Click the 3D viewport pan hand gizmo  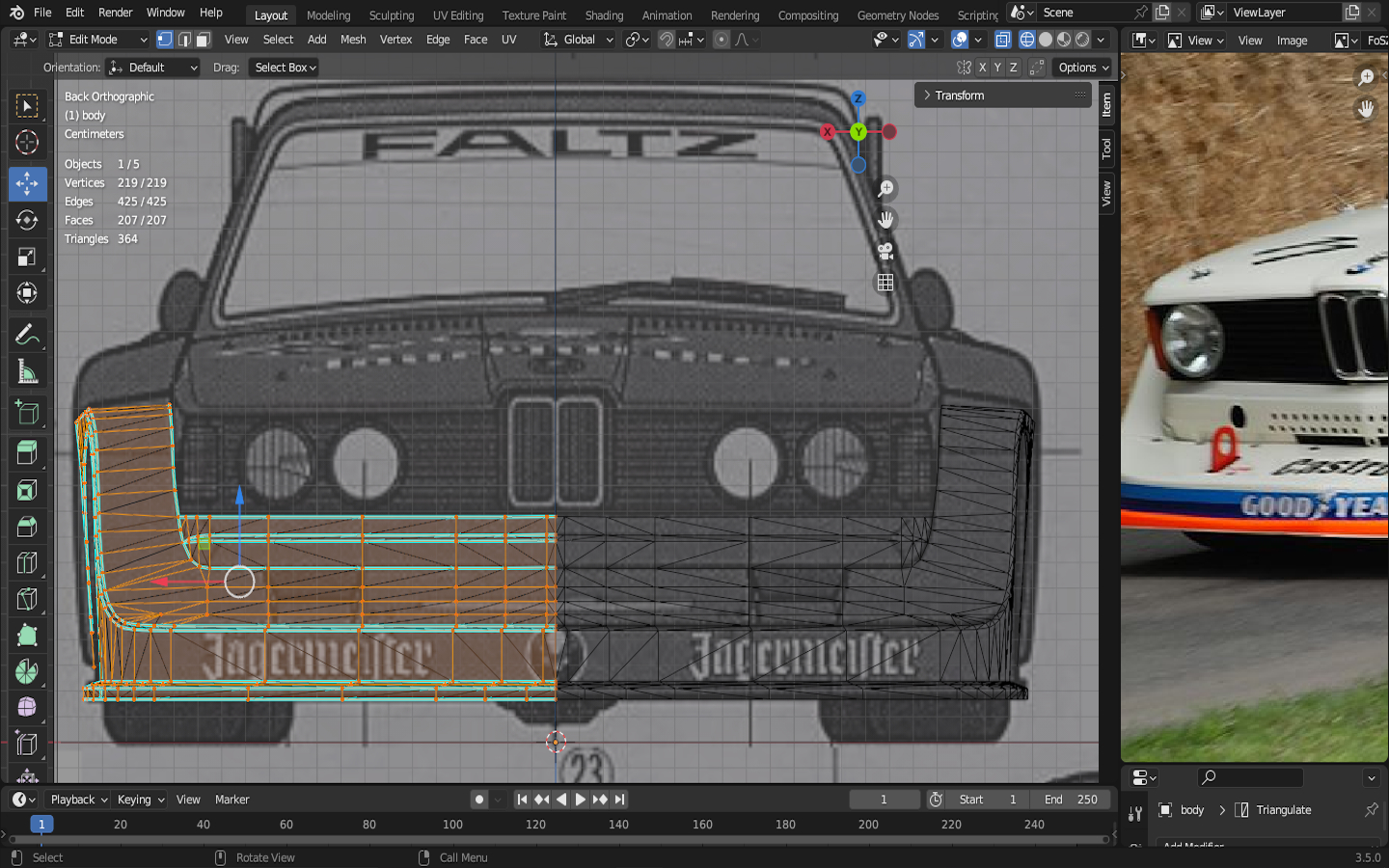885,220
